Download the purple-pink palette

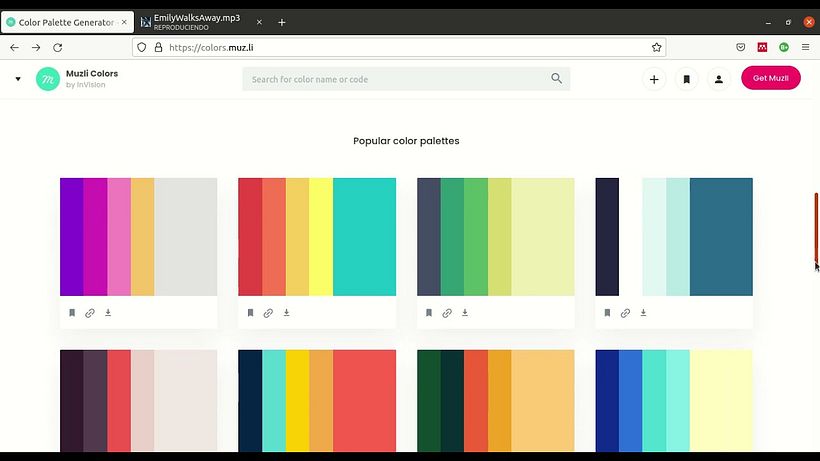coord(108,313)
